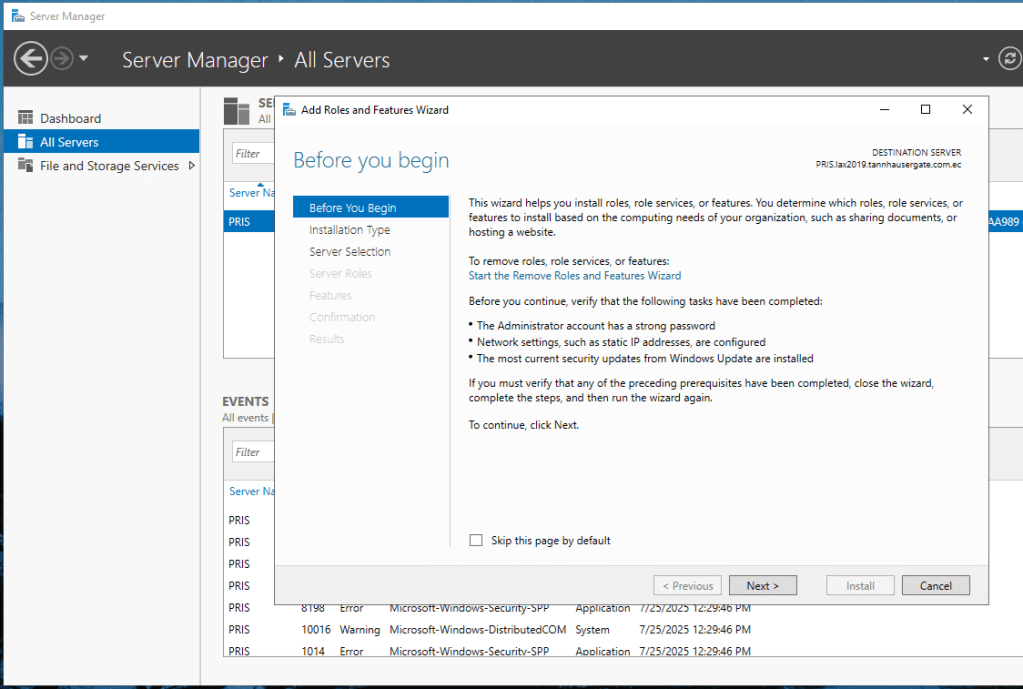The width and height of the screenshot is (1023, 689).
Task: Click the Next button
Action: point(762,586)
